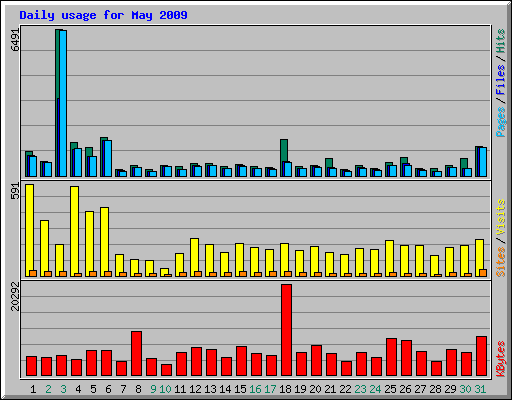Click the green day 10 axis label

coord(165,389)
